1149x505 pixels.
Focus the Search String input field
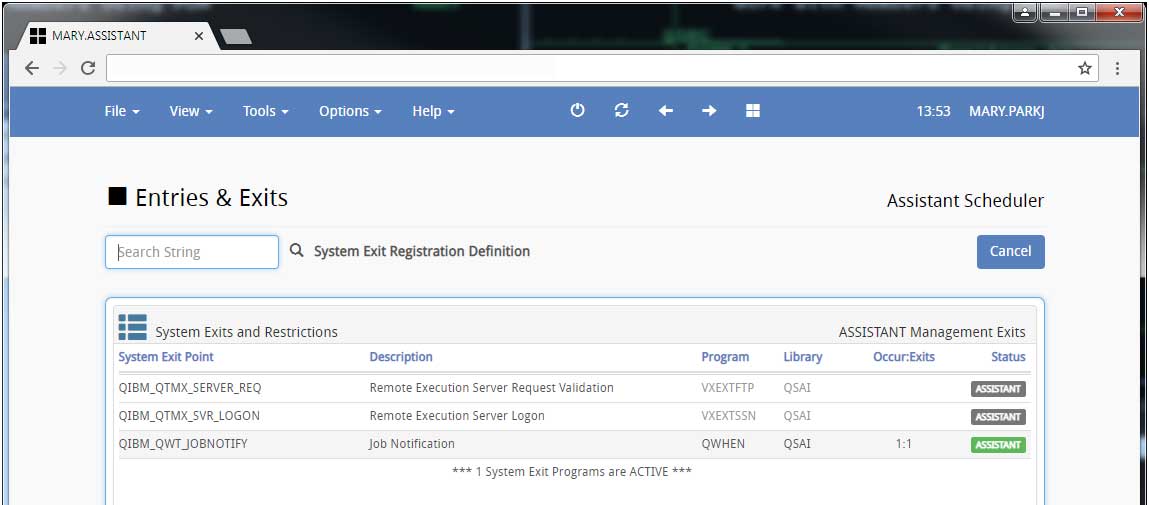tap(192, 252)
